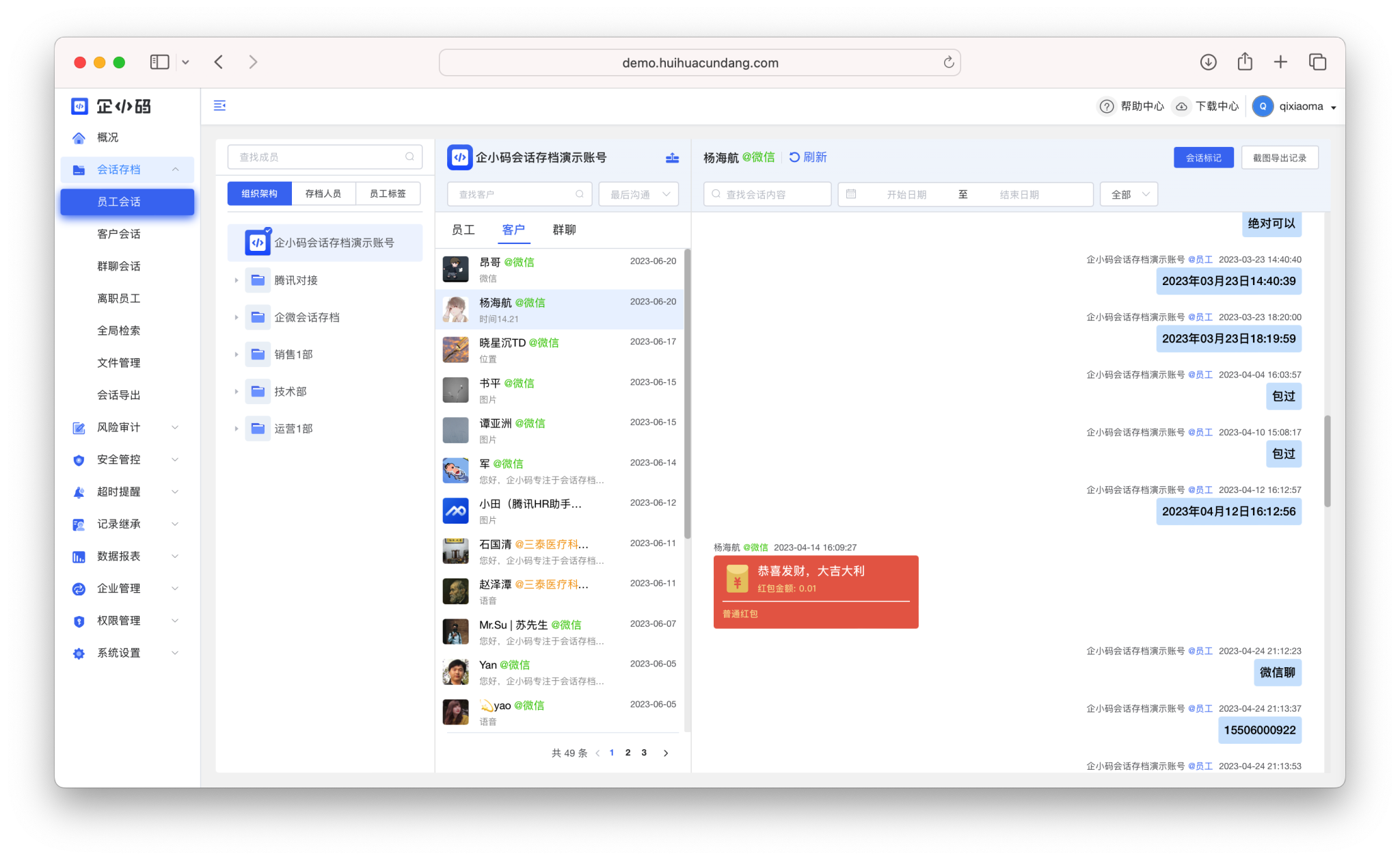Open 昂哥's avatar in the customer list
This screenshot has height=860, width=1400.
(x=455, y=269)
